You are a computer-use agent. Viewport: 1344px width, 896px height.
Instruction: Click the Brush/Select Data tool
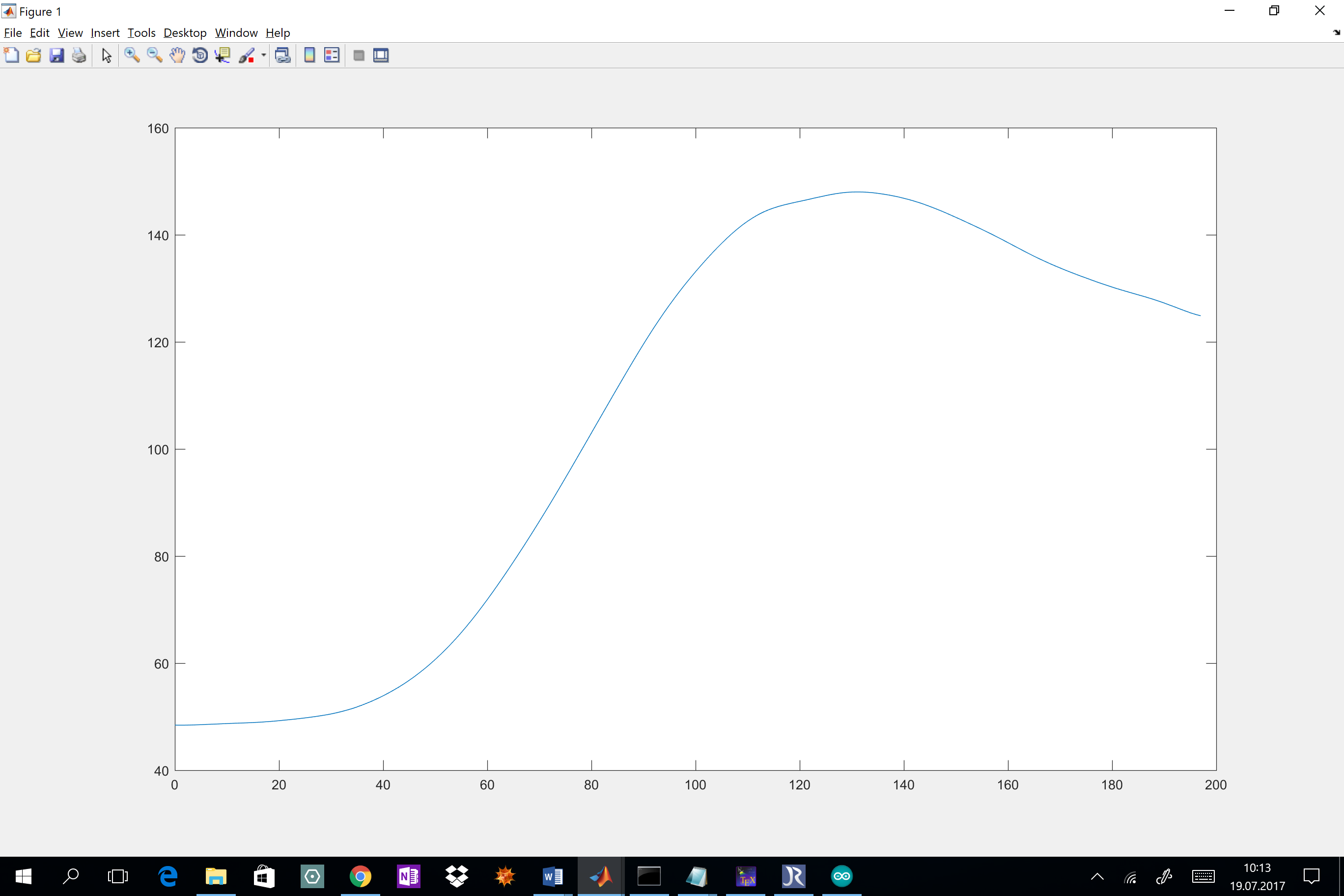pyautogui.click(x=247, y=56)
